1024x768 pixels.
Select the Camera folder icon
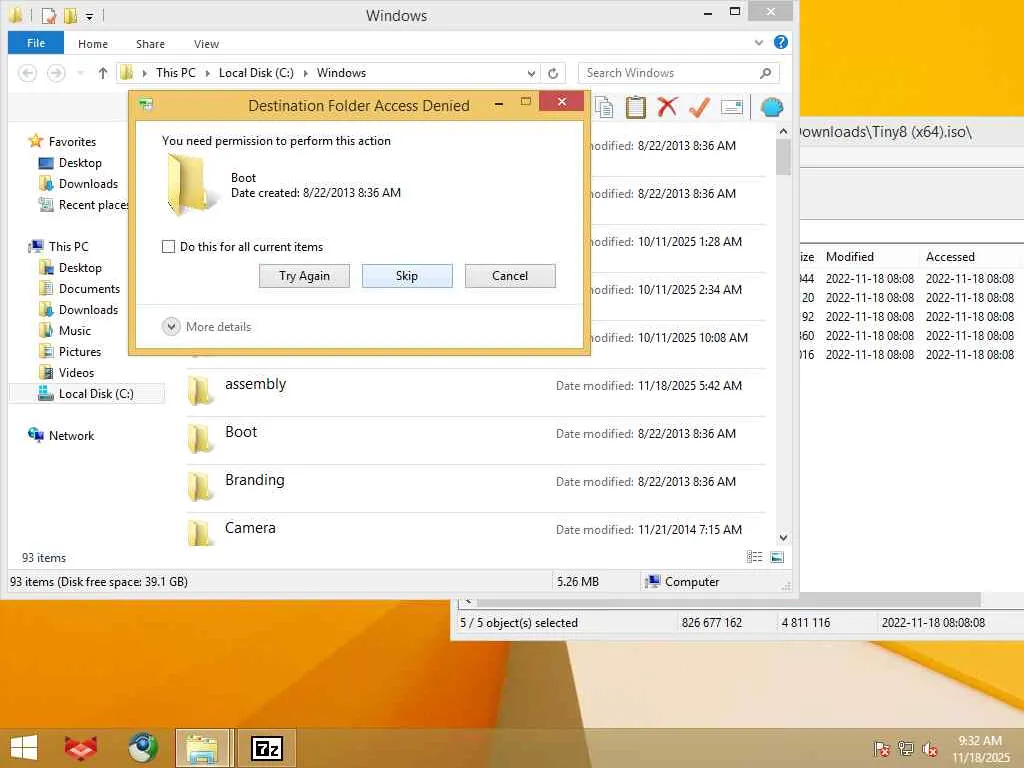[200, 532]
